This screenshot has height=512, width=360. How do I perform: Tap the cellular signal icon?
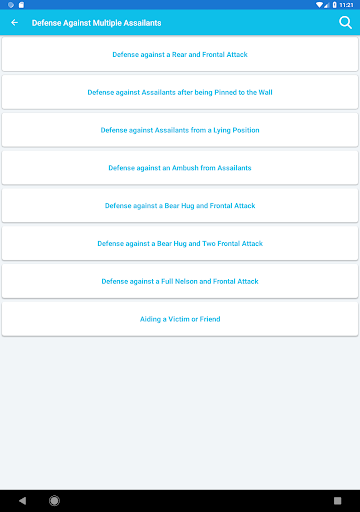pos(327,5)
